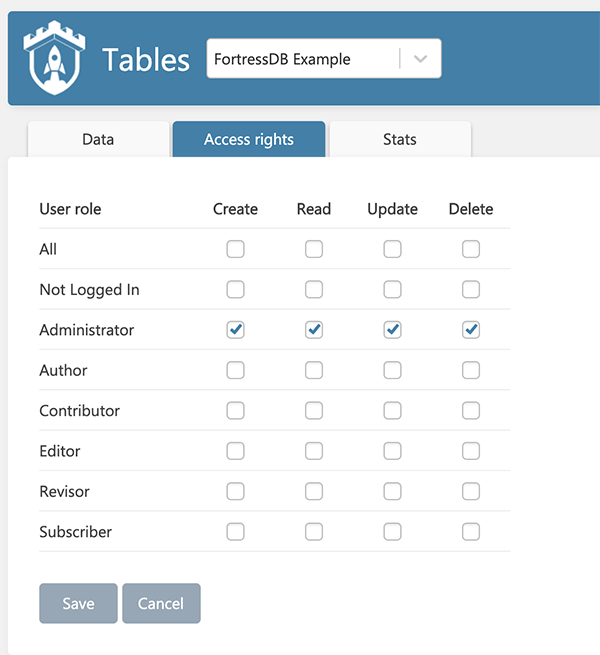This screenshot has width=600, height=655.
Task: Allow Contributor to Create records
Action: click(235, 411)
